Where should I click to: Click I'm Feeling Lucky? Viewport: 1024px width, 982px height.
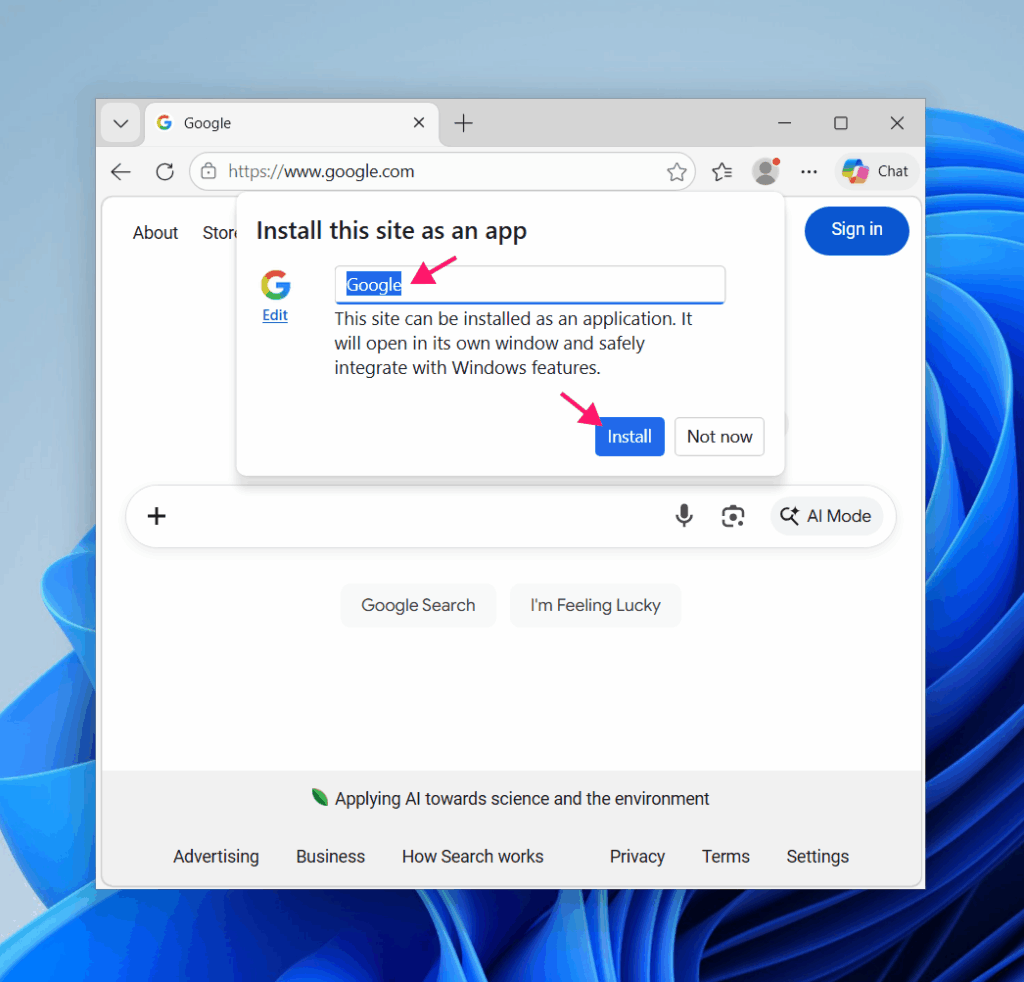595,605
